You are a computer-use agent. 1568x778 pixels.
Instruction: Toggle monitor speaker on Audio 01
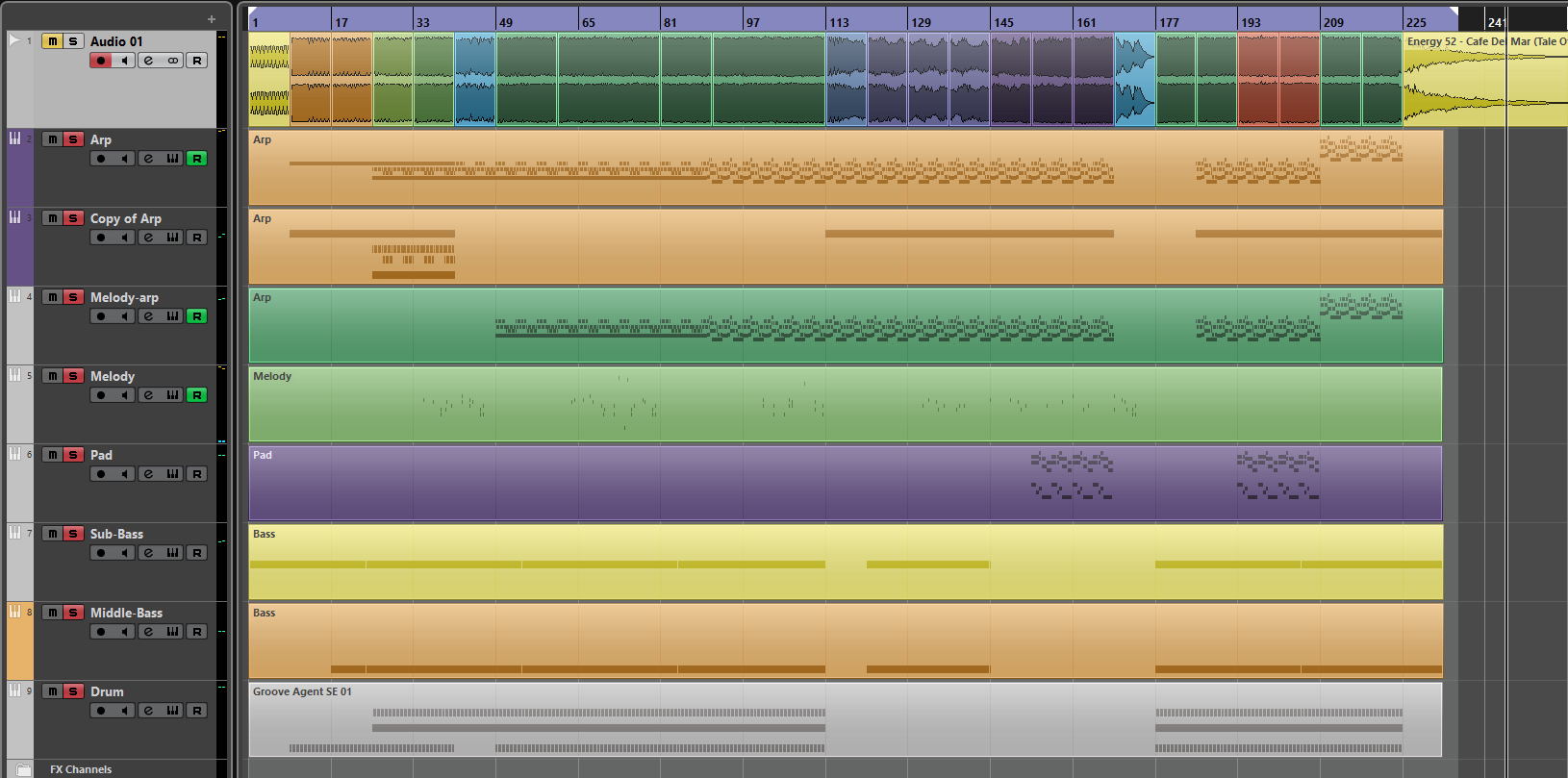(124, 61)
